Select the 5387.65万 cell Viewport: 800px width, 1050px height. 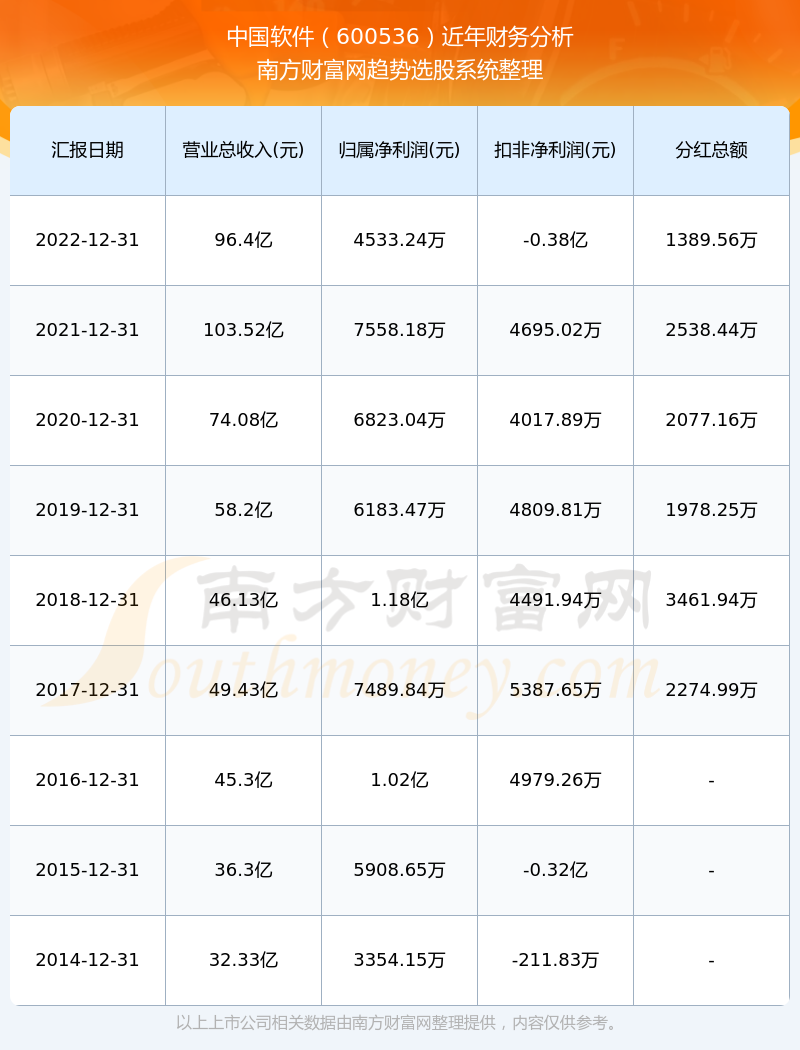coord(556,690)
